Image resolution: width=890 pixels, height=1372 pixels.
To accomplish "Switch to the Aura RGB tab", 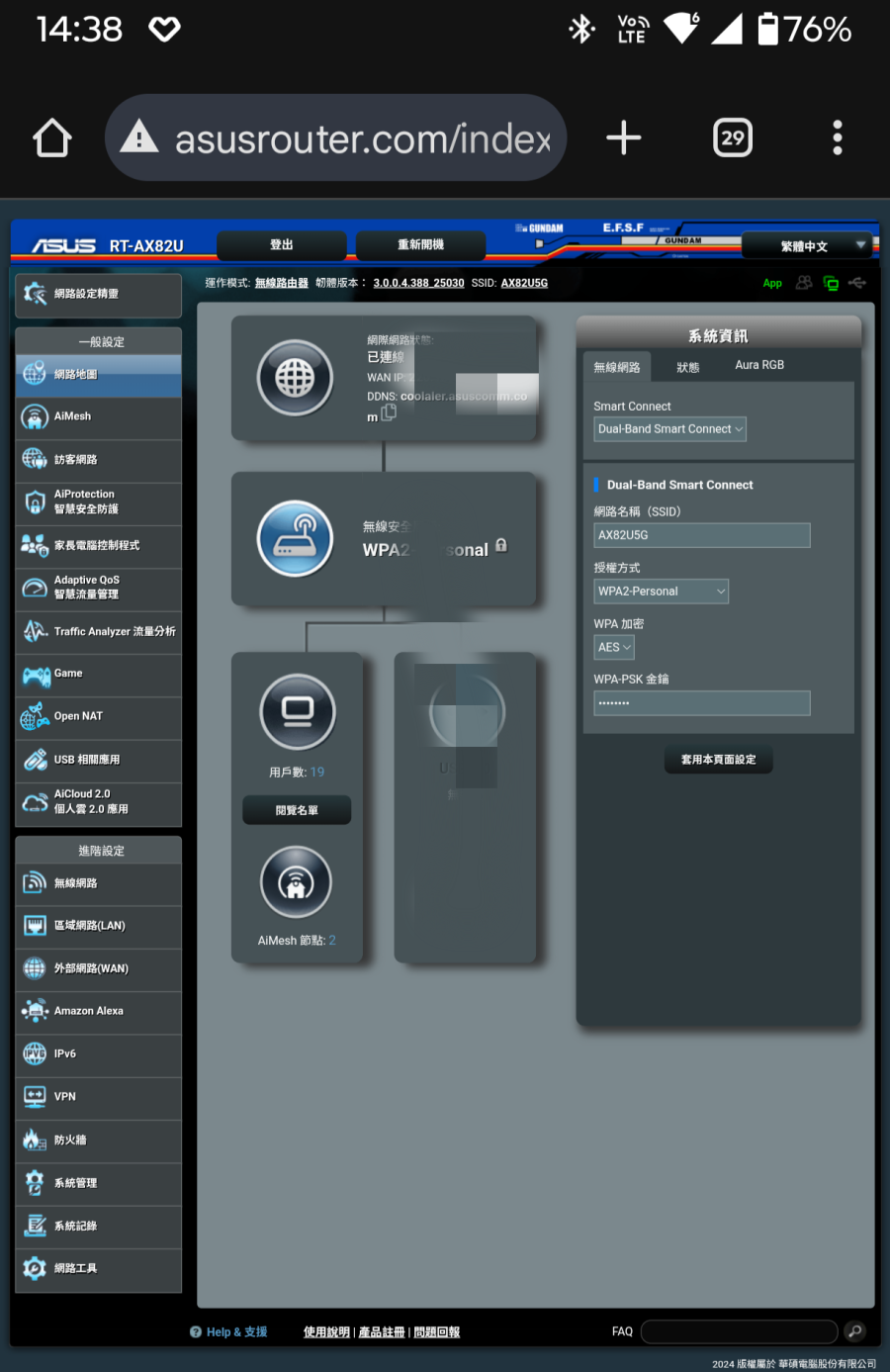I will pyautogui.click(x=759, y=365).
